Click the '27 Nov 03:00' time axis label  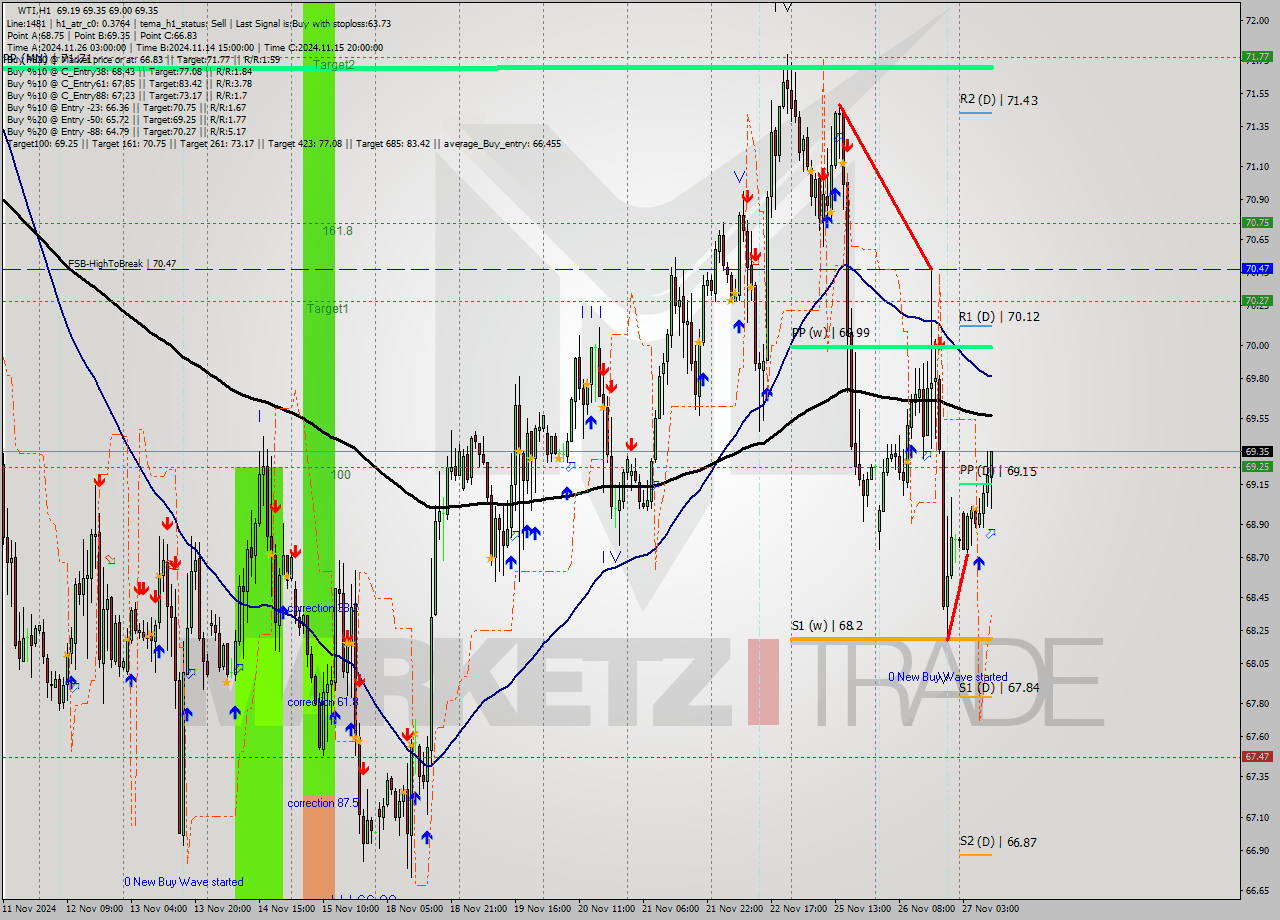coord(991,910)
